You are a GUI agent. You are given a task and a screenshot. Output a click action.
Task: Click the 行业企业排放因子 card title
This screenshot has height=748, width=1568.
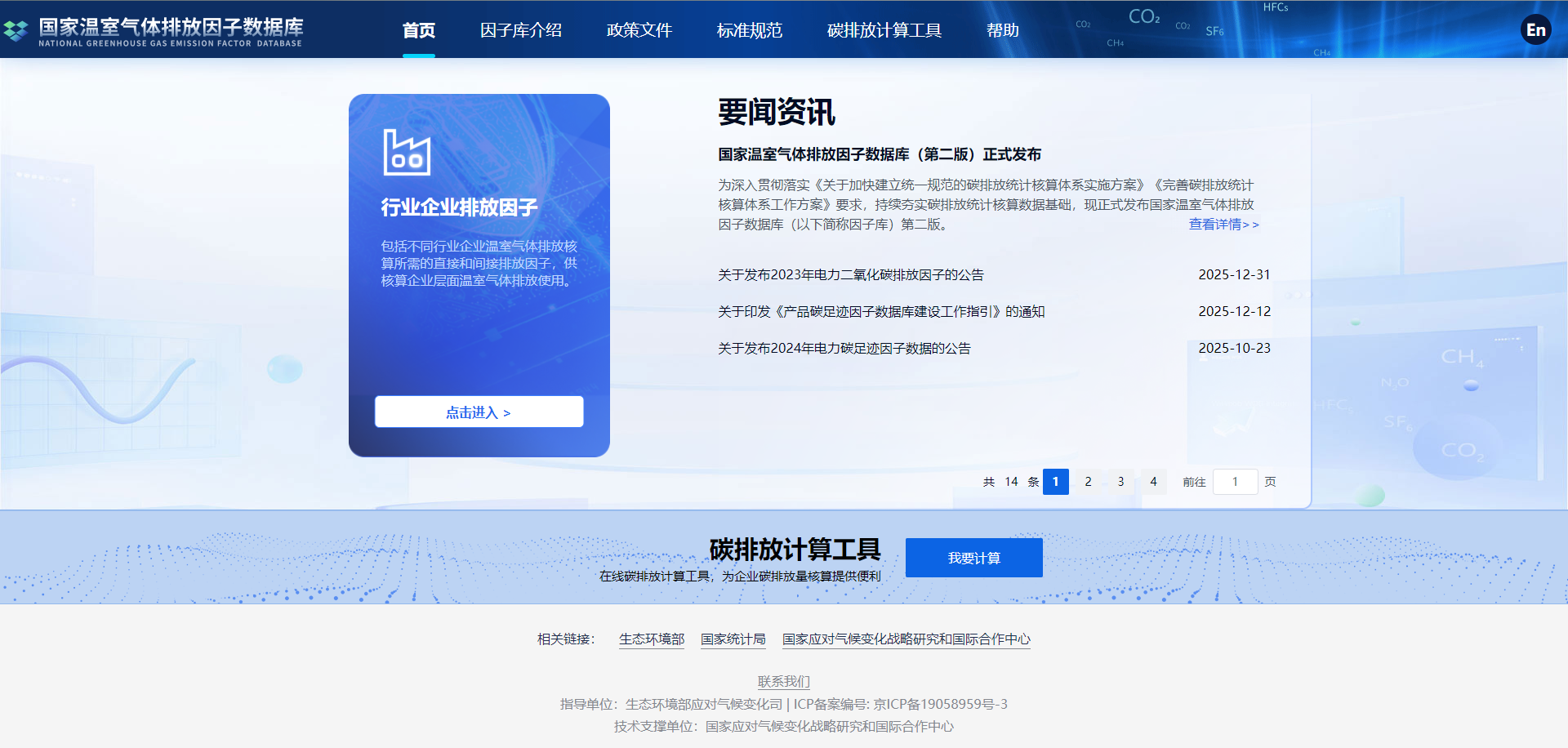459,207
